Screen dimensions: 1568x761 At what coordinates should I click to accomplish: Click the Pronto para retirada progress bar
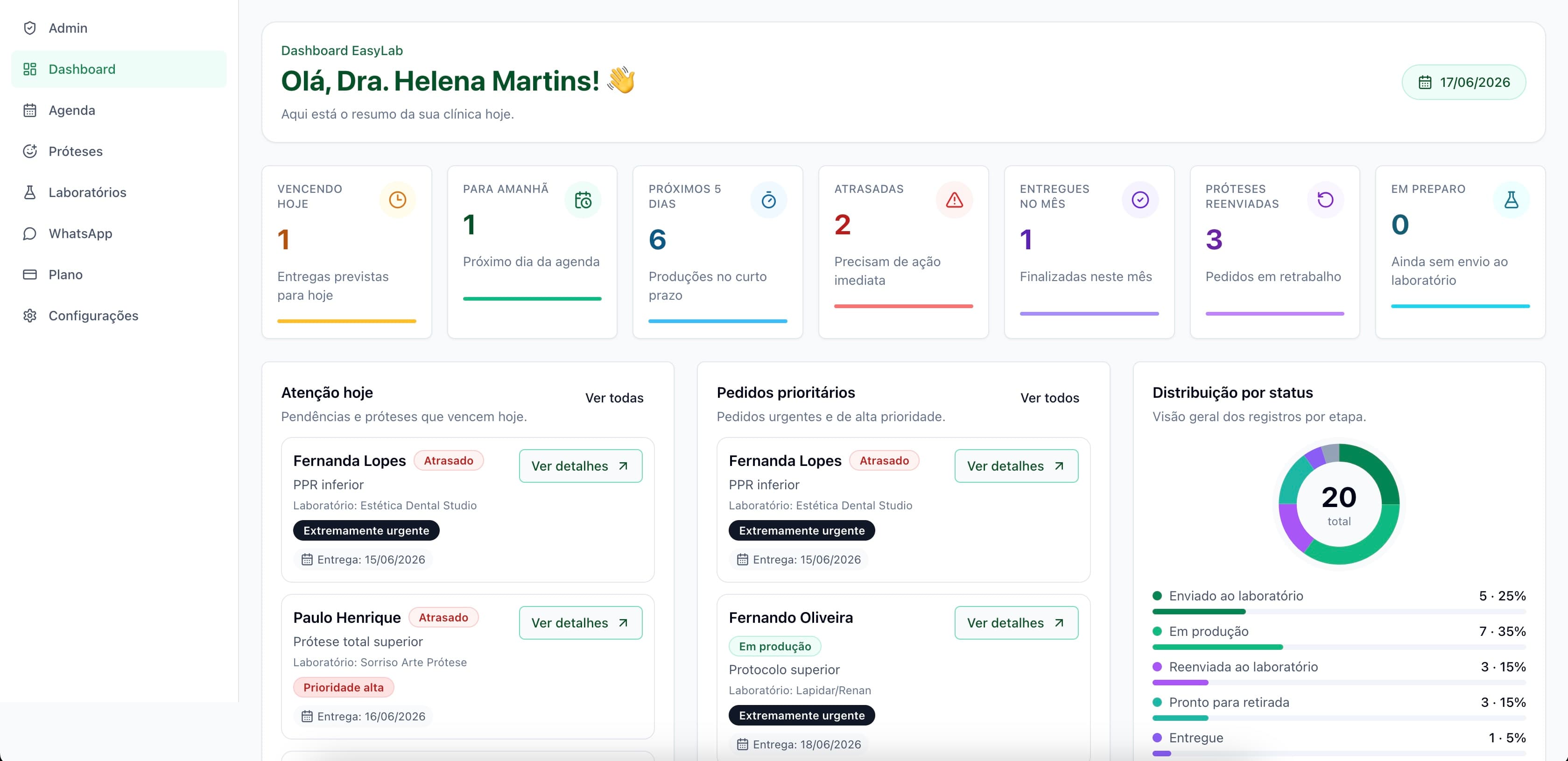(1339, 718)
